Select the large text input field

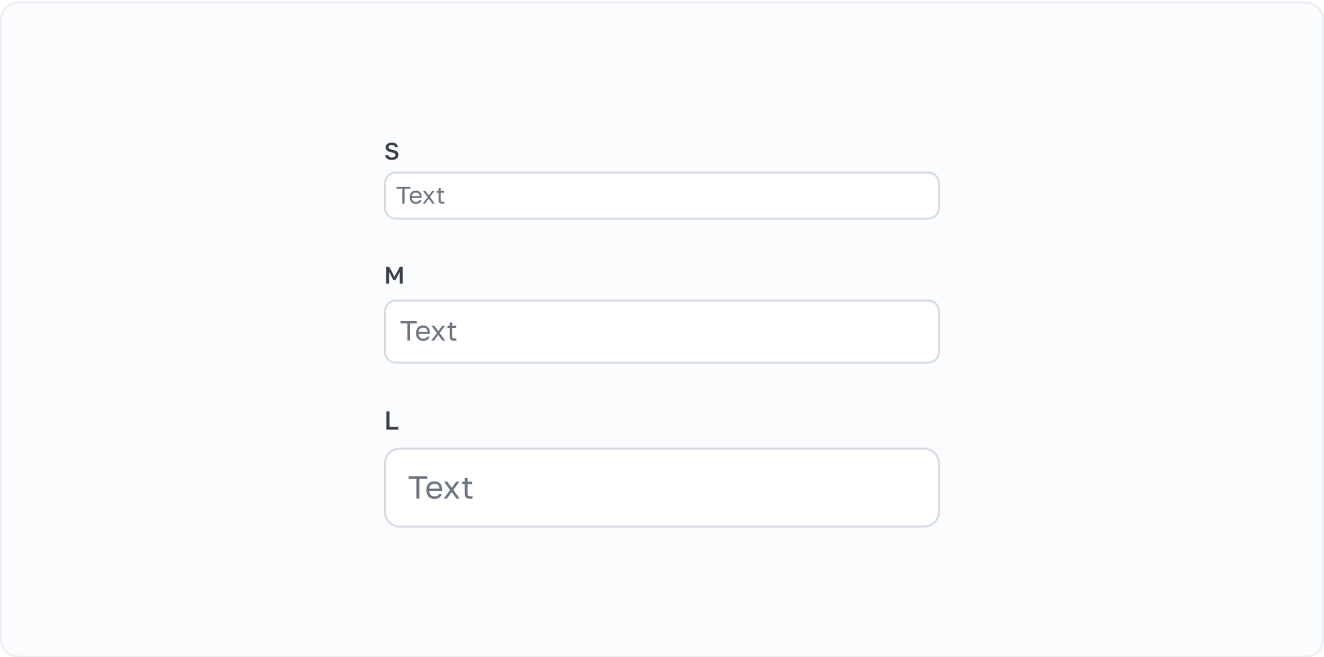[x=661, y=487]
